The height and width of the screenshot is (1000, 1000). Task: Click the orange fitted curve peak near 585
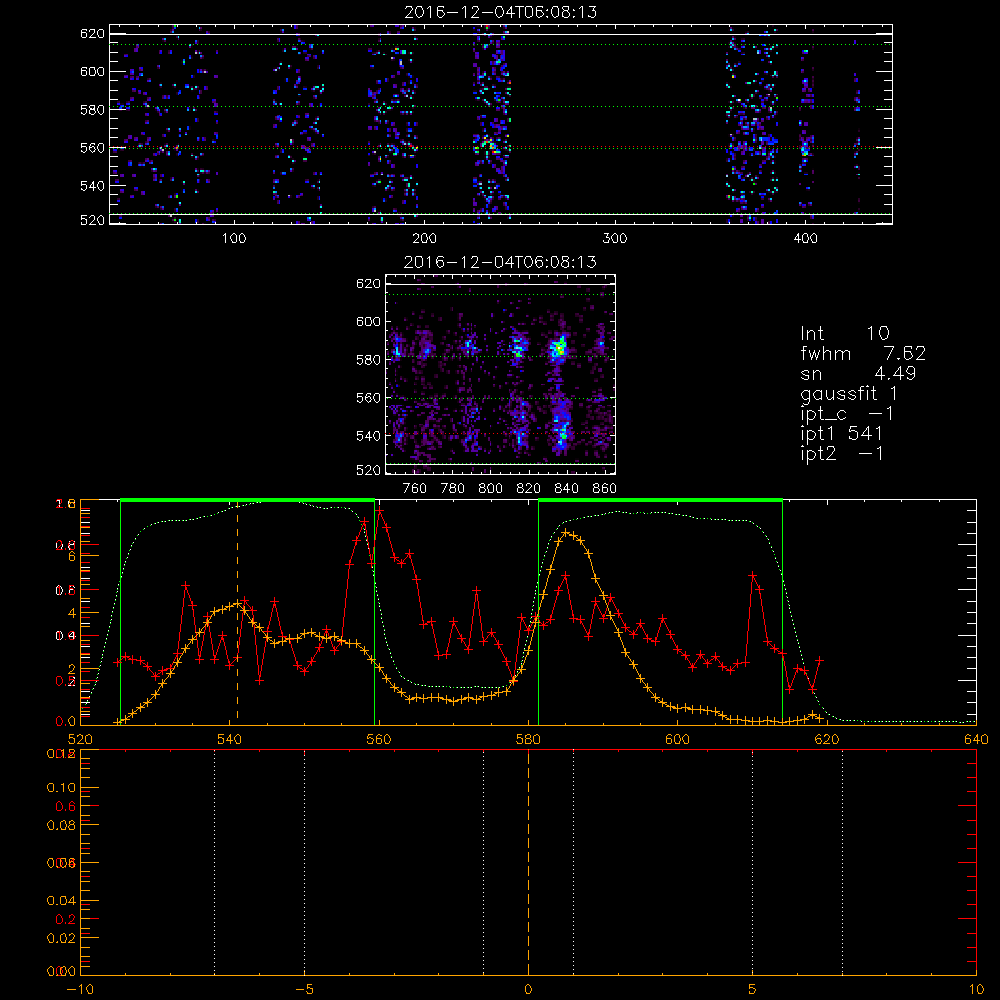(566, 532)
